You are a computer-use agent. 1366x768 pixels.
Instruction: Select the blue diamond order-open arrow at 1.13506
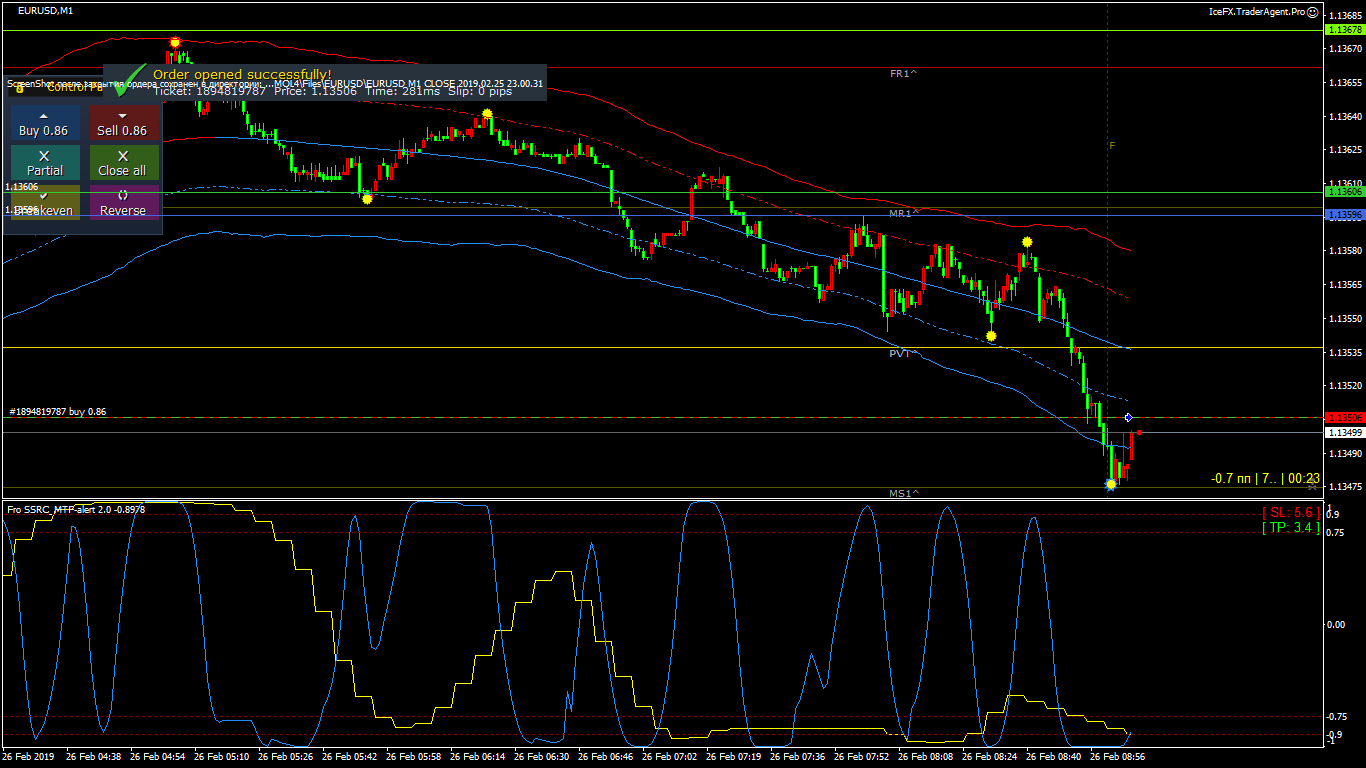pos(1128,417)
